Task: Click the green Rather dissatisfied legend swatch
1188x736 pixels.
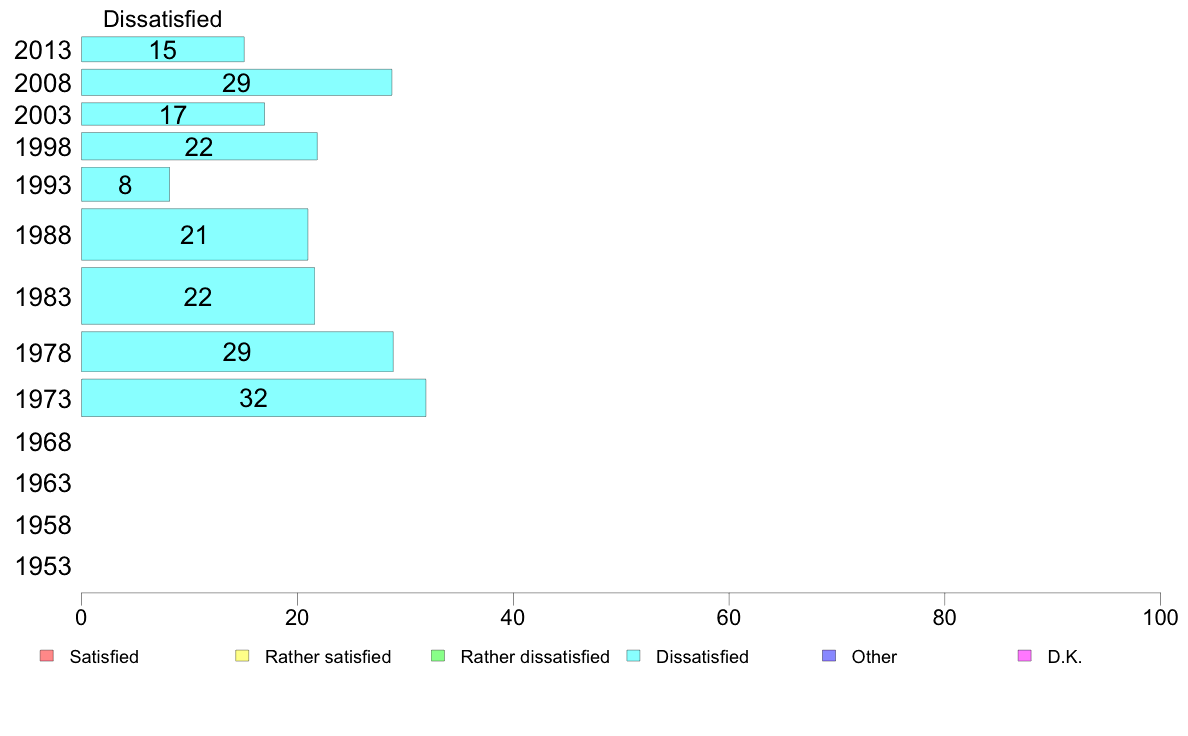Action: point(437,656)
